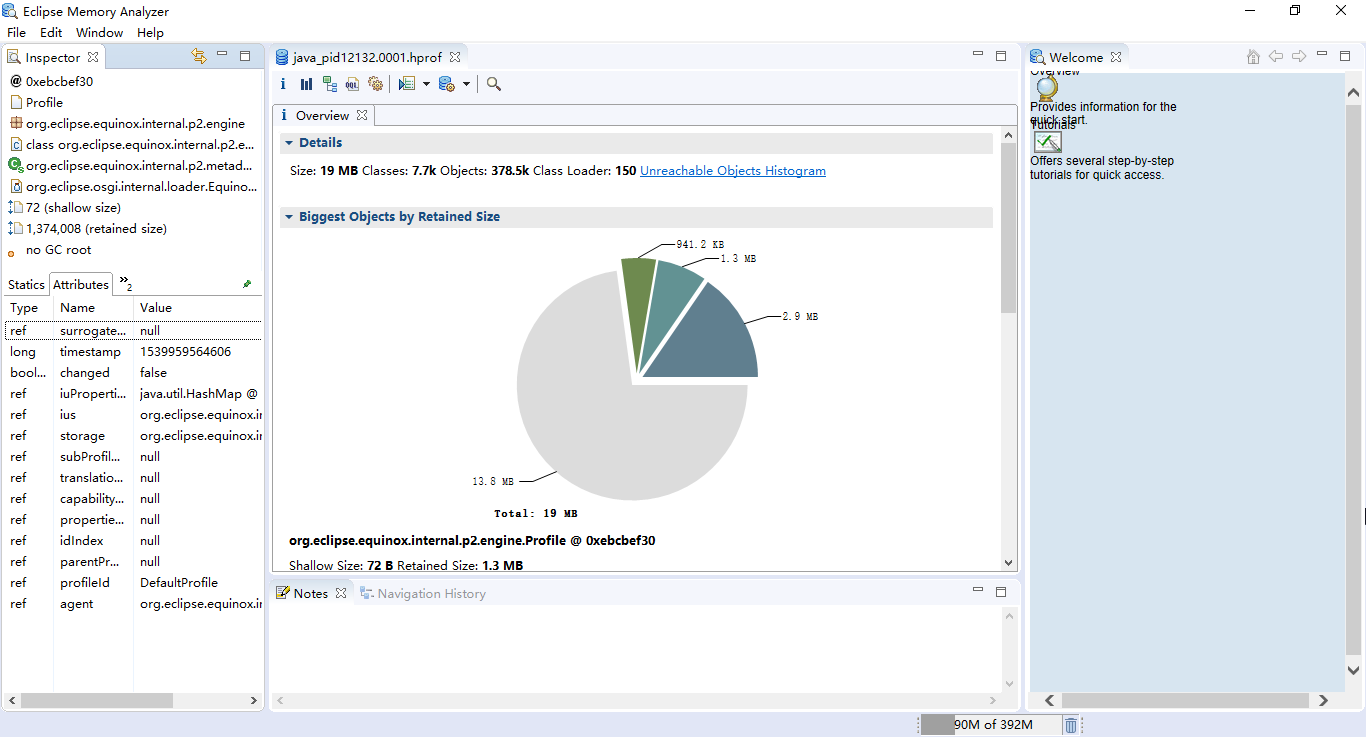Open the Overview globe icon
Image resolution: width=1366 pixels, height=737 pixels.
pos(1047,88)
